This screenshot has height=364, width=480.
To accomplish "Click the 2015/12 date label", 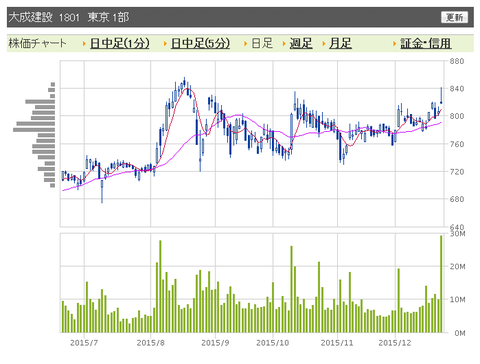I will 395,343.
